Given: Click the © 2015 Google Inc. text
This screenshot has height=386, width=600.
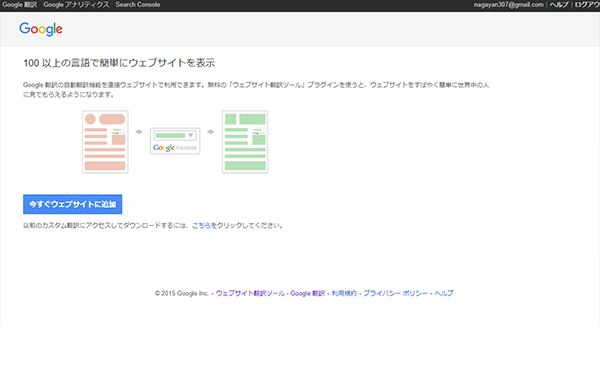Looking at the screenshot, I should click(x=182, y=293).
